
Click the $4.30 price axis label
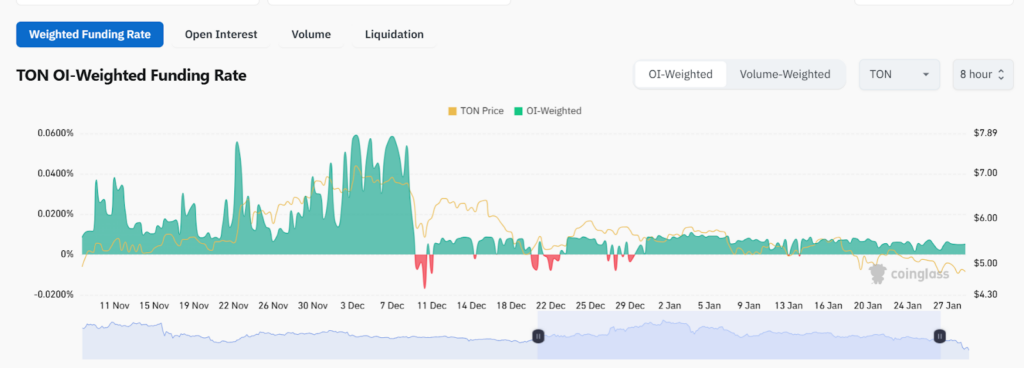(x=985, y=294)
